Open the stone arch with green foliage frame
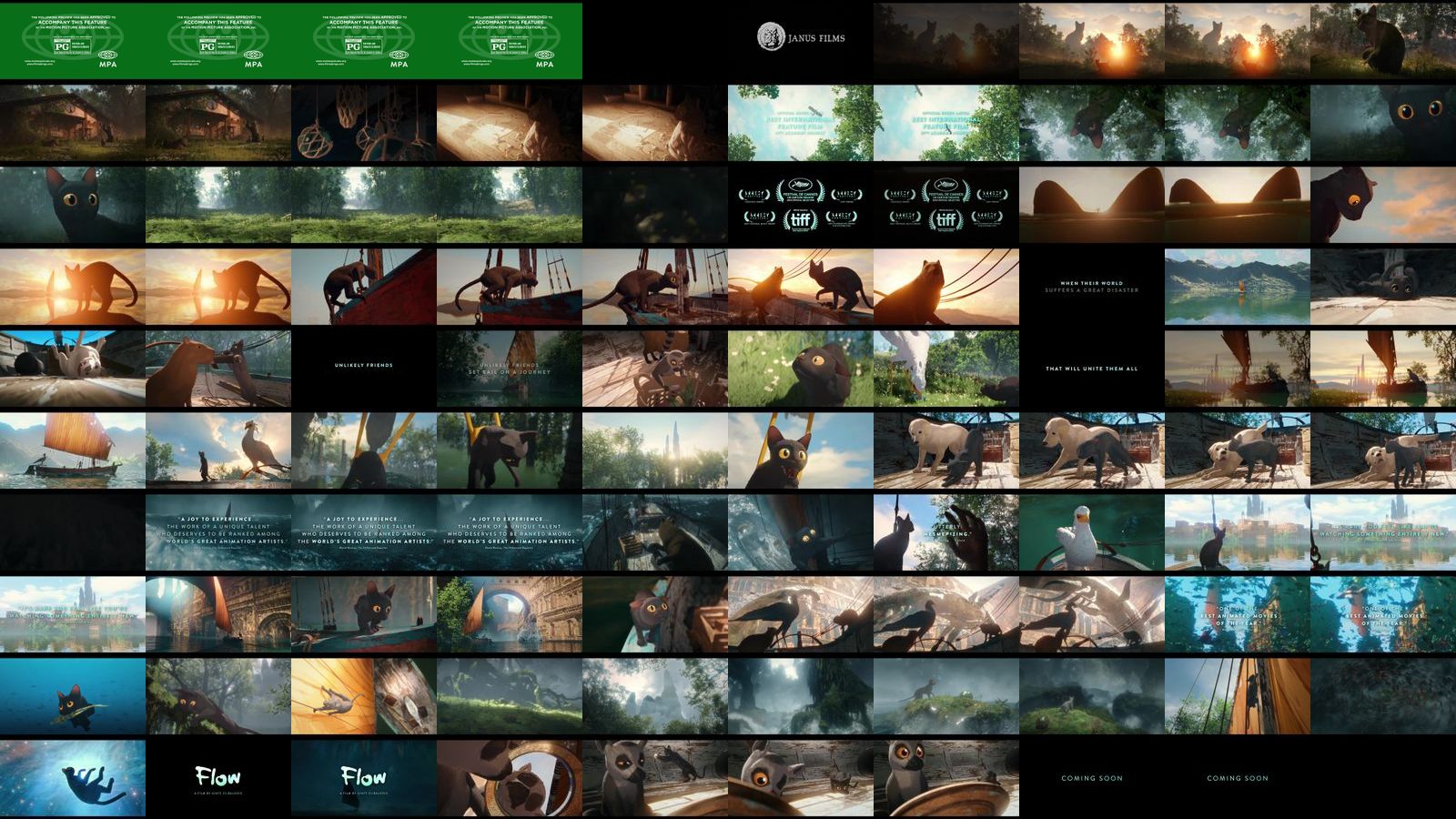The width and height of the screenshot is (1456, 819). [x=510, y=614]
